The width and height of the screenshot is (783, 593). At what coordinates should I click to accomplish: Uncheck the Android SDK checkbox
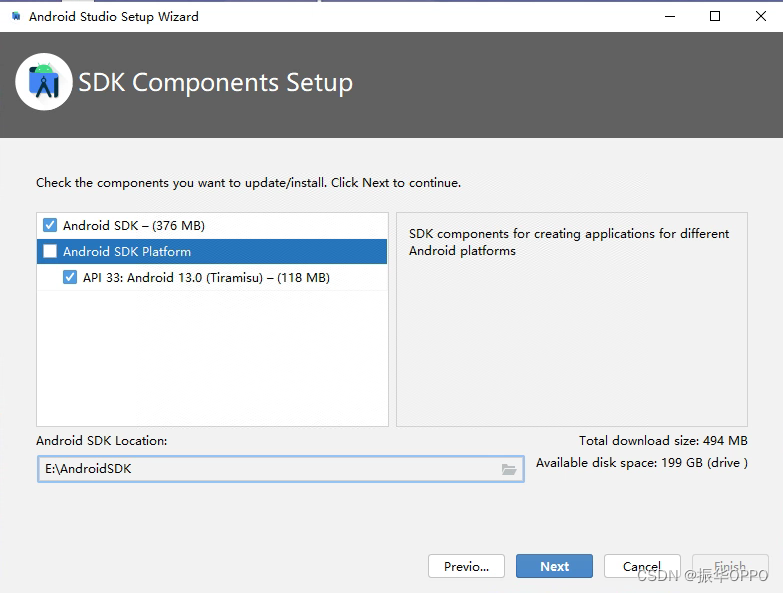point(50,225)
